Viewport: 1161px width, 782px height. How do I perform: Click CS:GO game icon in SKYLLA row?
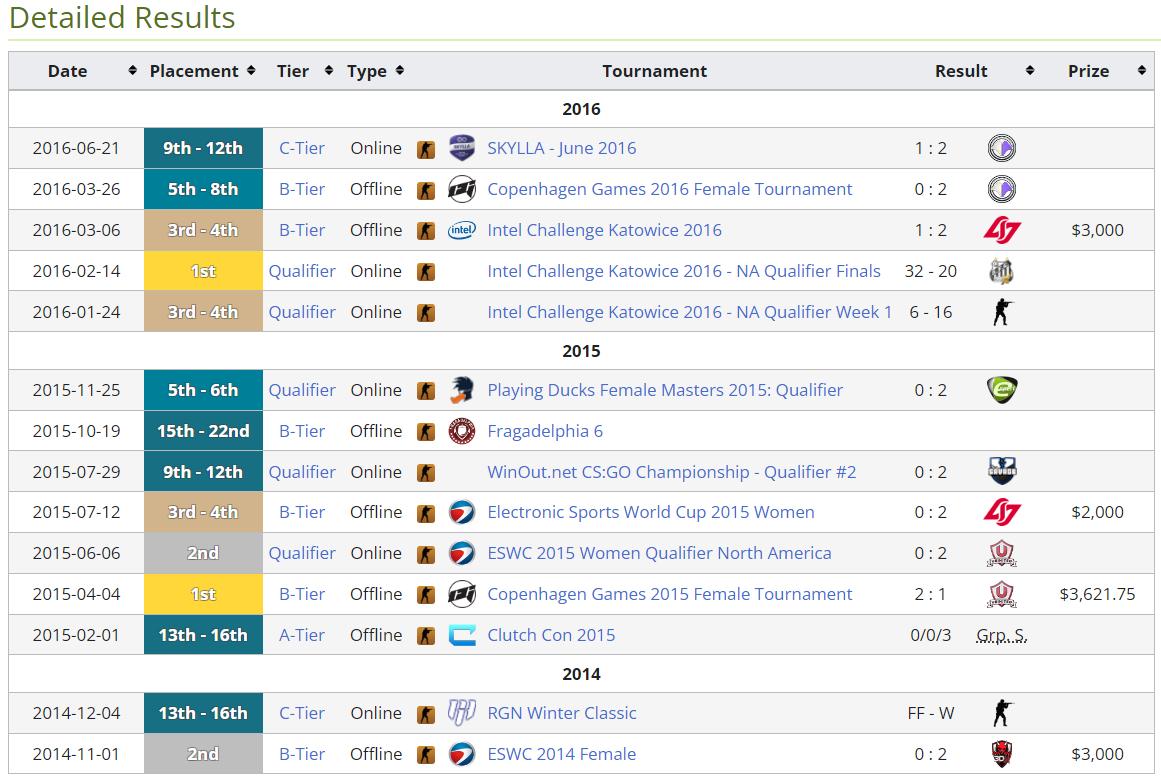click(426, 150)
